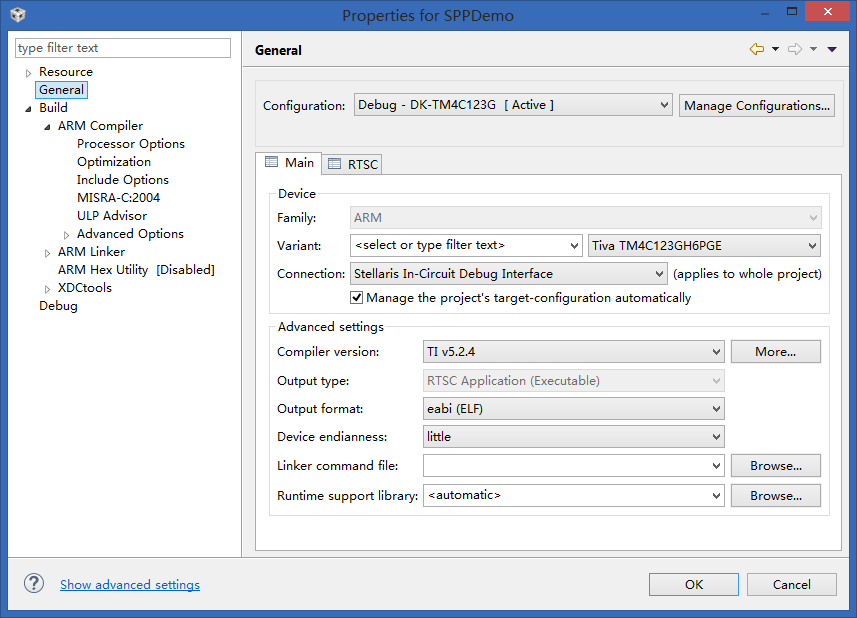Open the view menu triangle icon

tap(832, 49)
